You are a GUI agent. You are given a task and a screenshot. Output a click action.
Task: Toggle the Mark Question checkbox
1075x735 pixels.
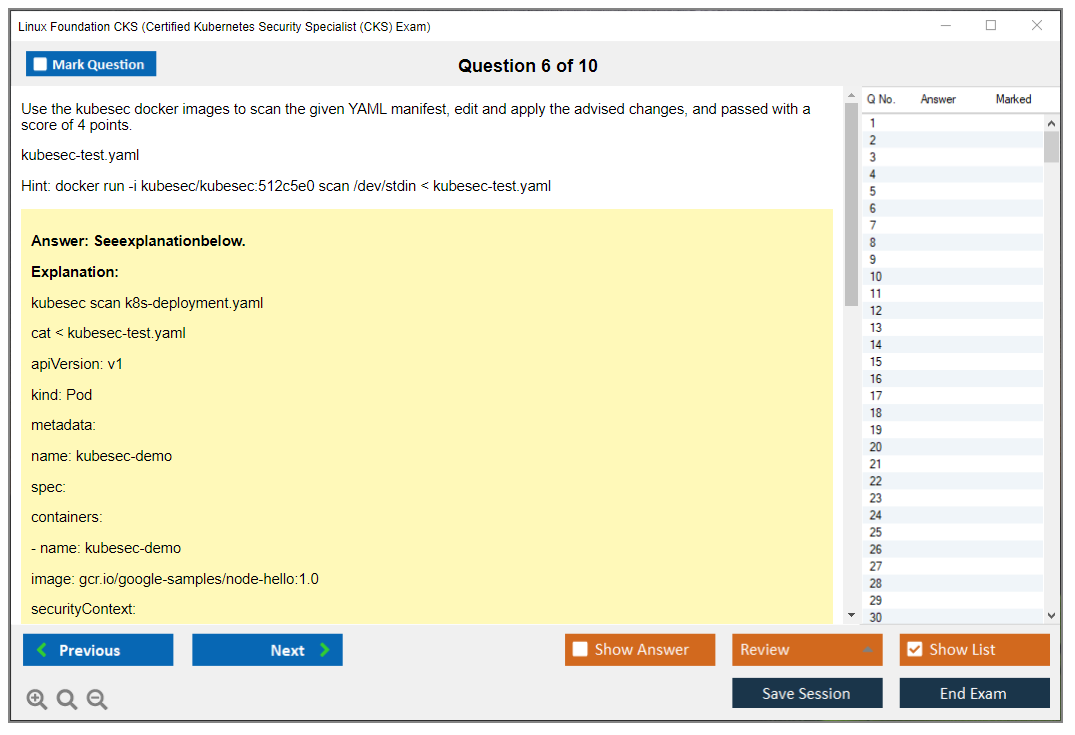[x=40, y=65]
